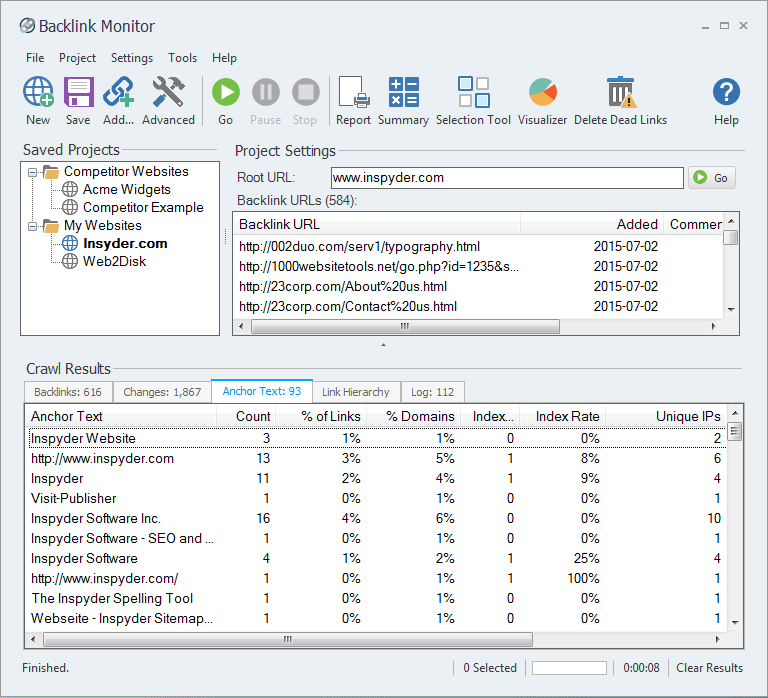Sort by the % Domains column header
The width and height of the screenshot is (768, 698).
(x=414, y=416)
